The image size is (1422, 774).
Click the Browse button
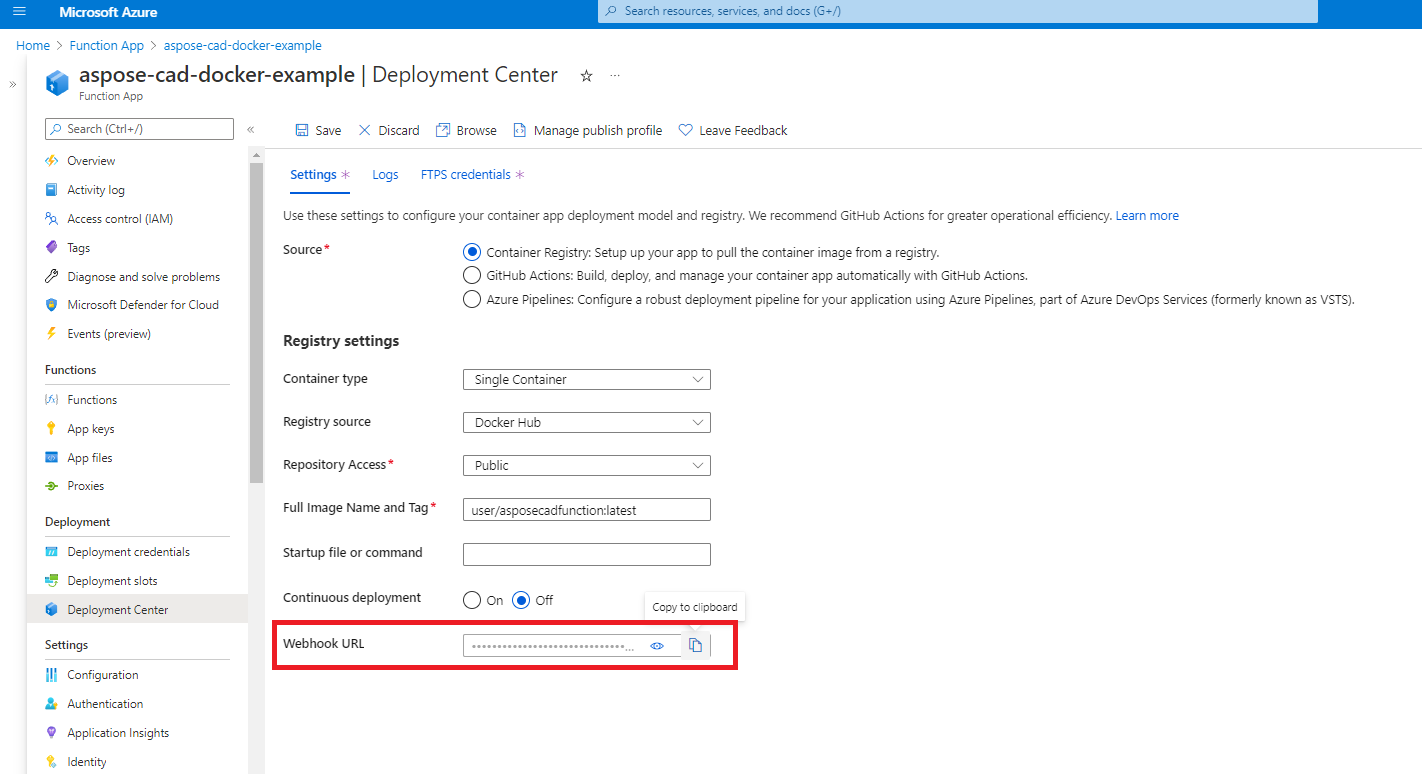[x=466, y=131]
